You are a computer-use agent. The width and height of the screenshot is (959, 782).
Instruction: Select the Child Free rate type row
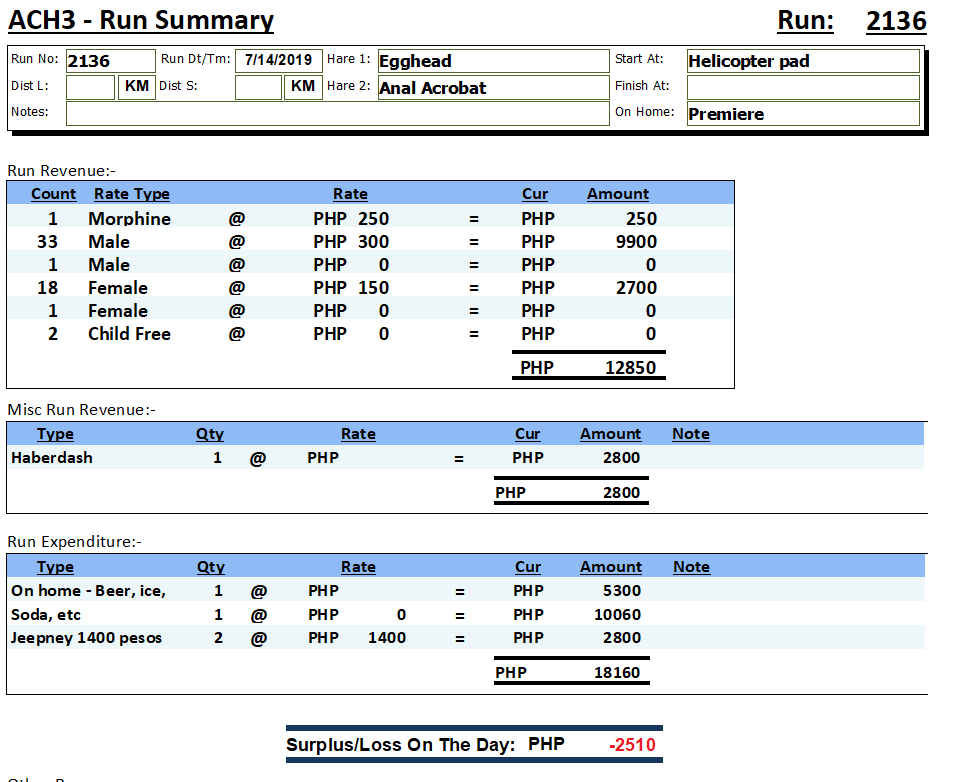point(129,334)
